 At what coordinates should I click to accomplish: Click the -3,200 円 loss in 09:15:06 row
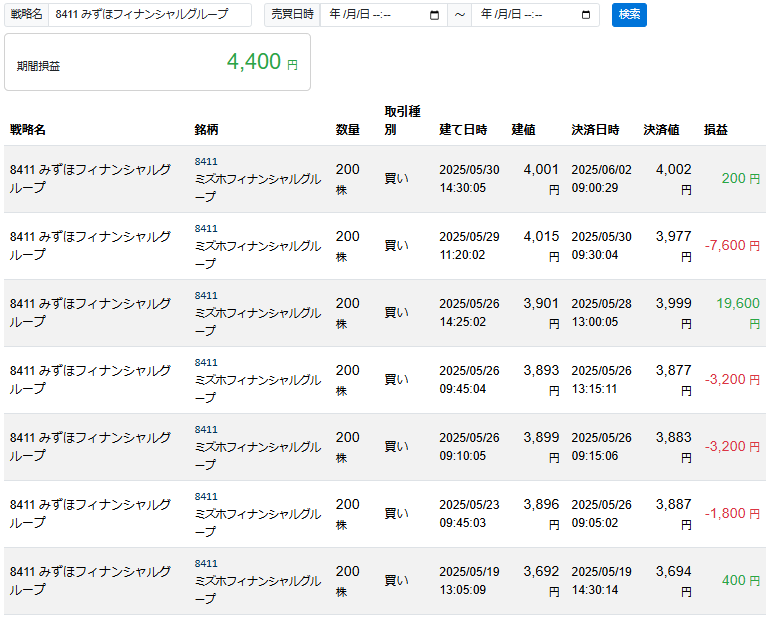(x=732, y=447)
